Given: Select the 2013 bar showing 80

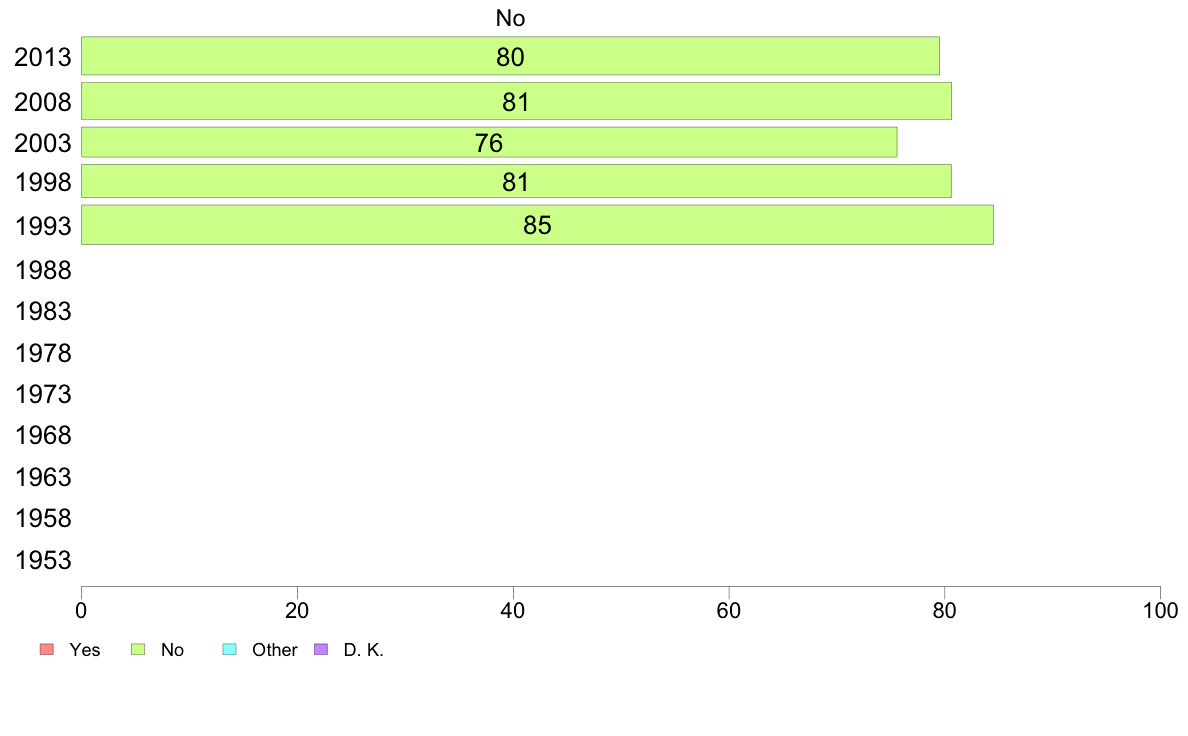Looking at the screenshot, I should (x=510, y=56).
